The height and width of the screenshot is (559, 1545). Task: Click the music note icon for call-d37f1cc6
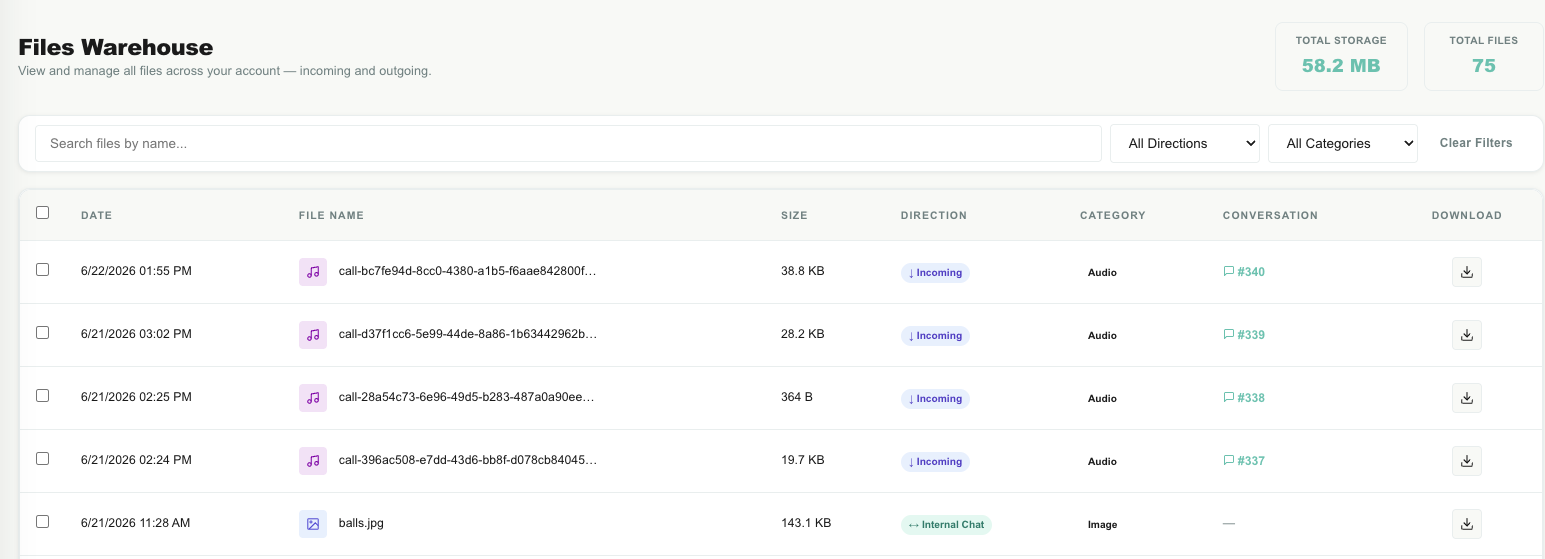point(313,335)
